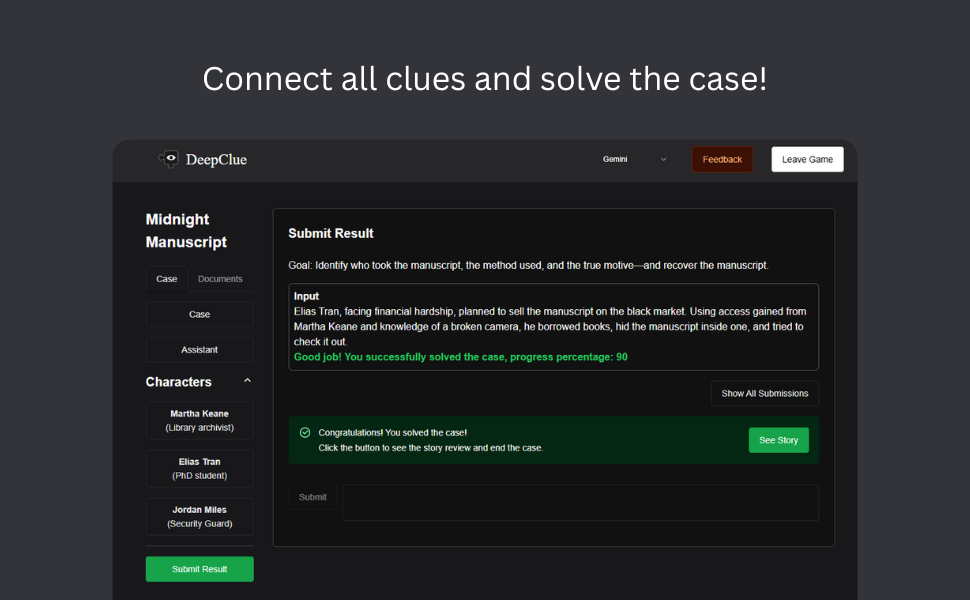
Task: Click the green Submit Result button
Action: [200, 569]
